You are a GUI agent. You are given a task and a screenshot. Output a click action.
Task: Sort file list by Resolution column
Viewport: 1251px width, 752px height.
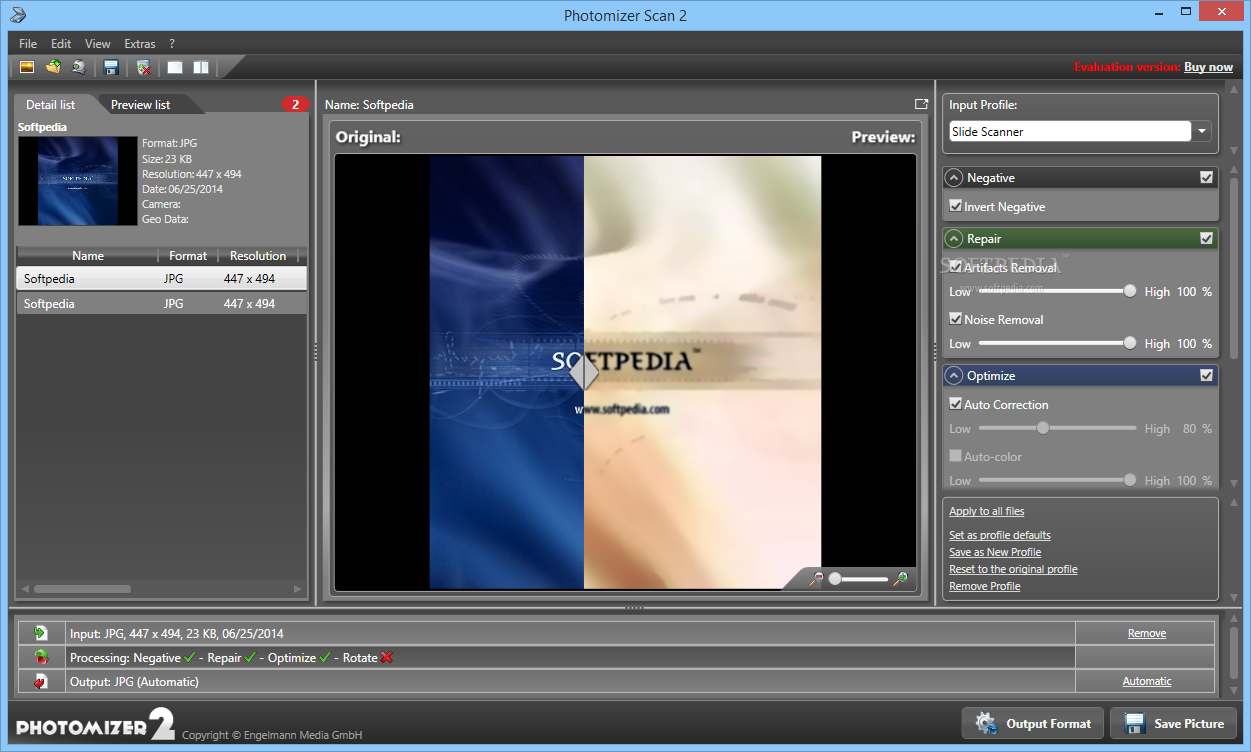coord(258,256)
